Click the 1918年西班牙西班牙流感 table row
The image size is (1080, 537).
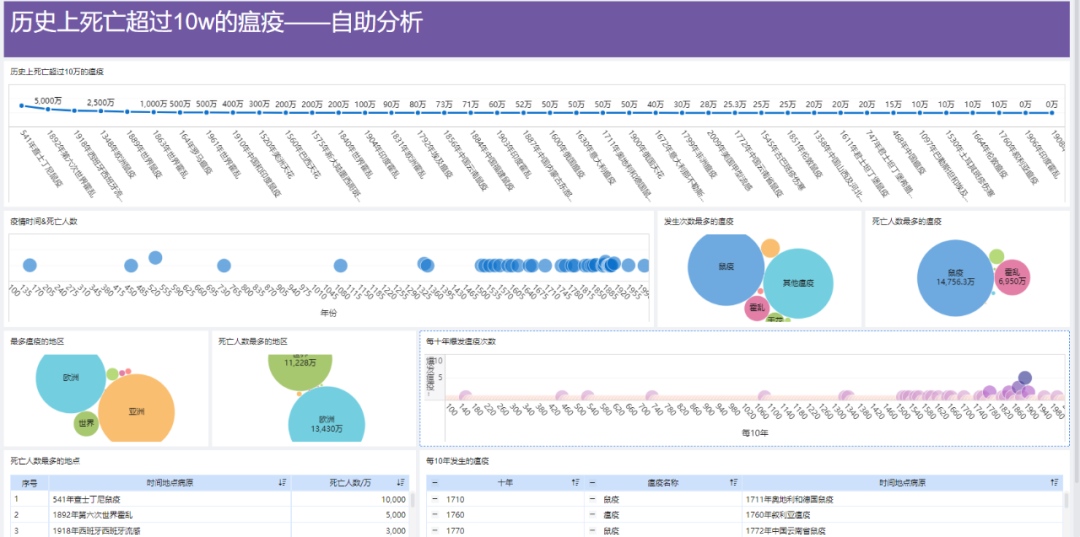[x=210, y=531]
